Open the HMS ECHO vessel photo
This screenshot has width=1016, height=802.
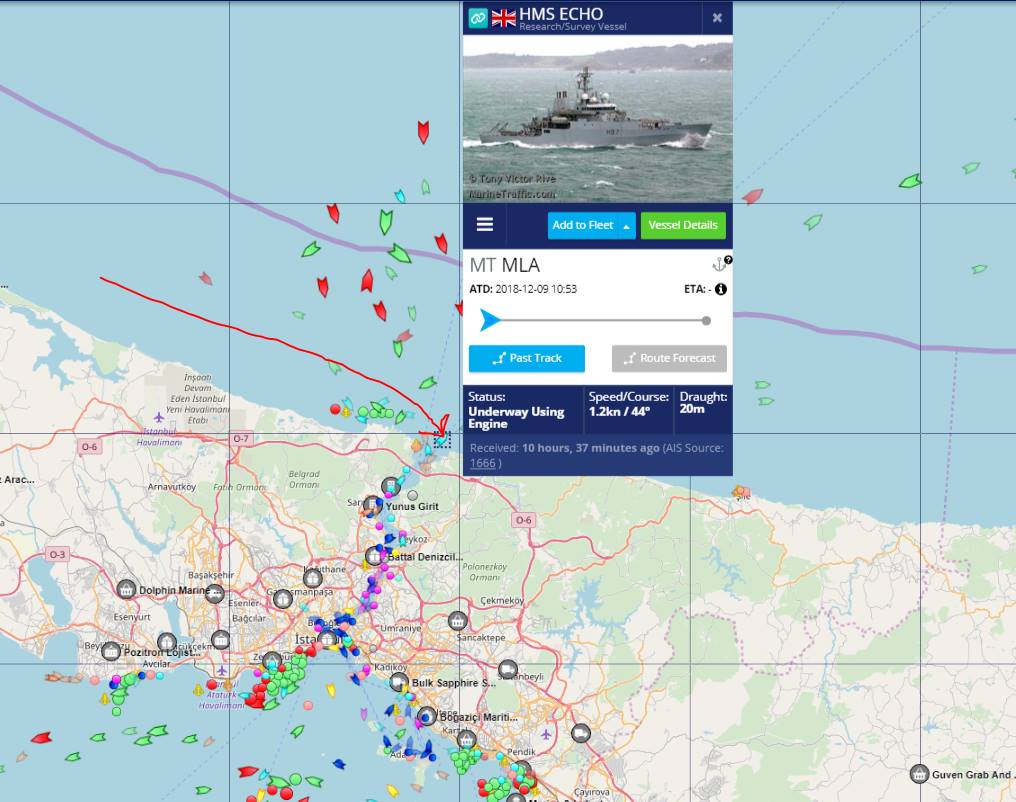[598, 119]
